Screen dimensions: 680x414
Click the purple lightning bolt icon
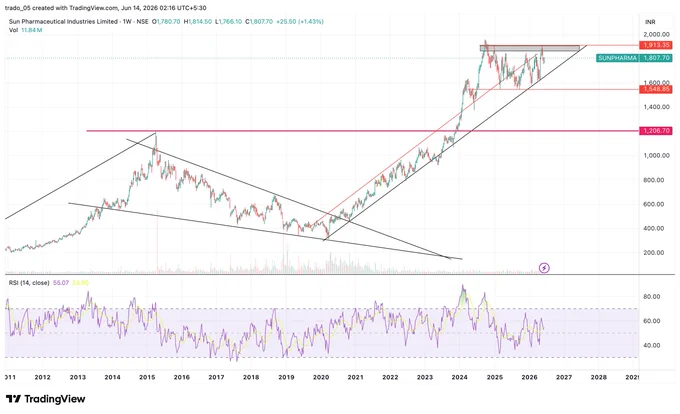544,268
